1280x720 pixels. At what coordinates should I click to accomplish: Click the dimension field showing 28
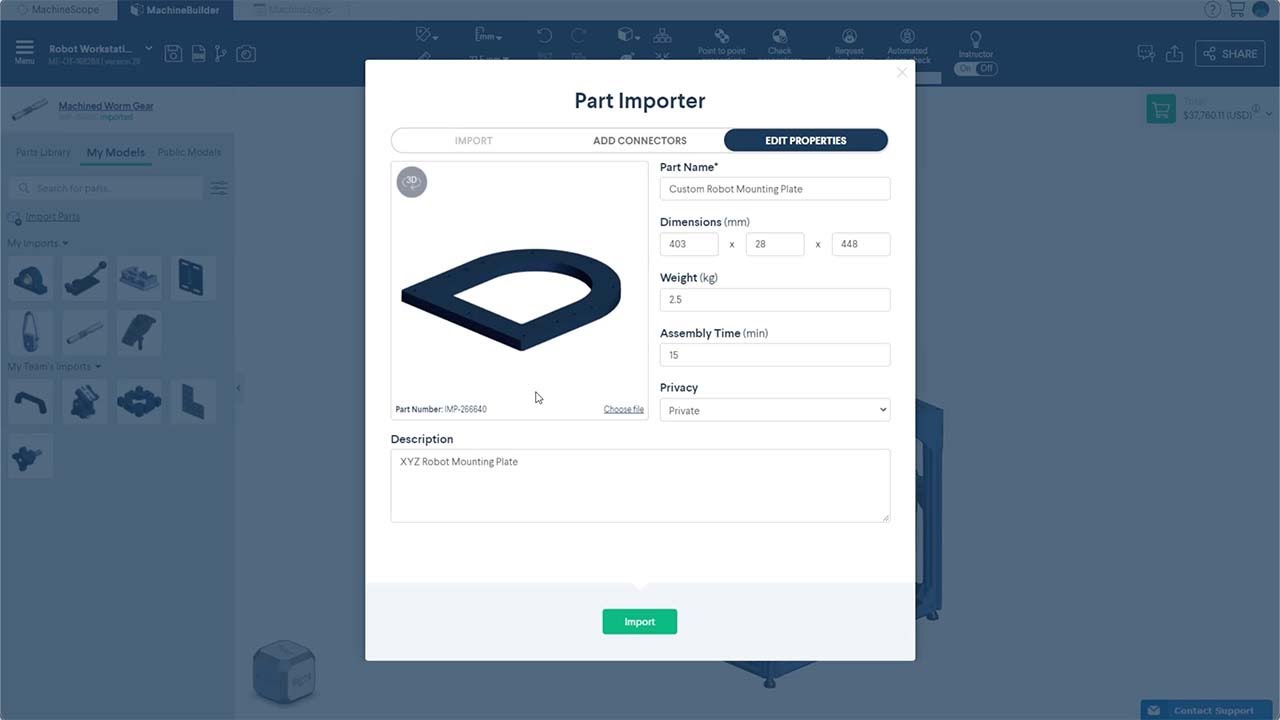point(775,244)
